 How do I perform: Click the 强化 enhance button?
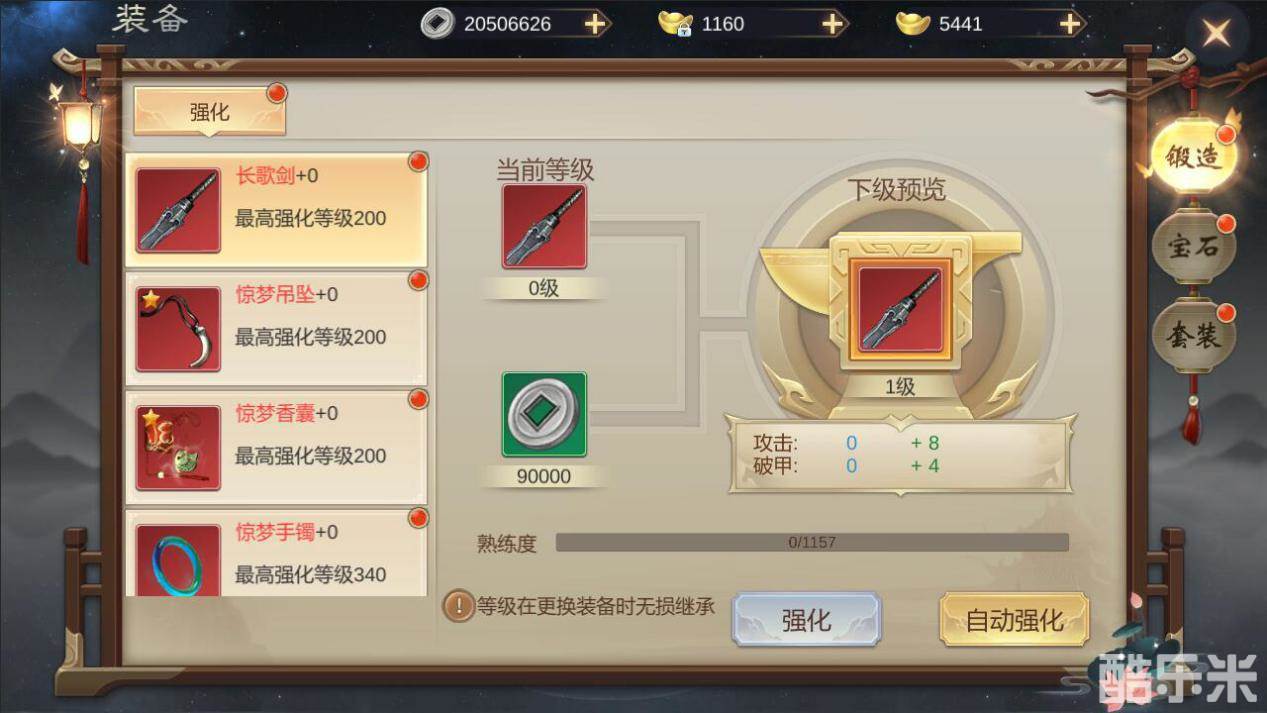pyautogui.click(x=806, y=620)
